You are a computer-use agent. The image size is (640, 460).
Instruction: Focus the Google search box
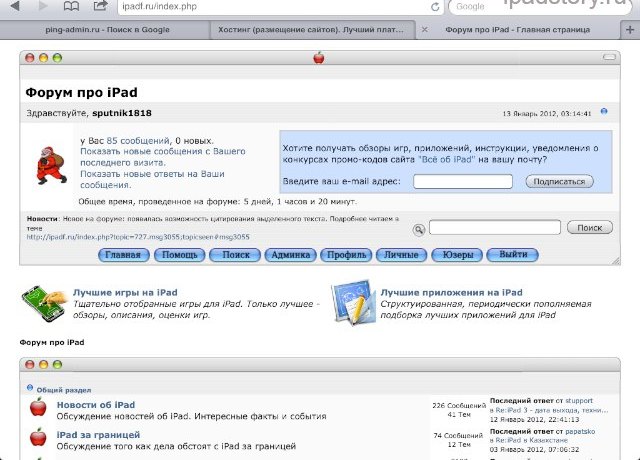(539, 7)
